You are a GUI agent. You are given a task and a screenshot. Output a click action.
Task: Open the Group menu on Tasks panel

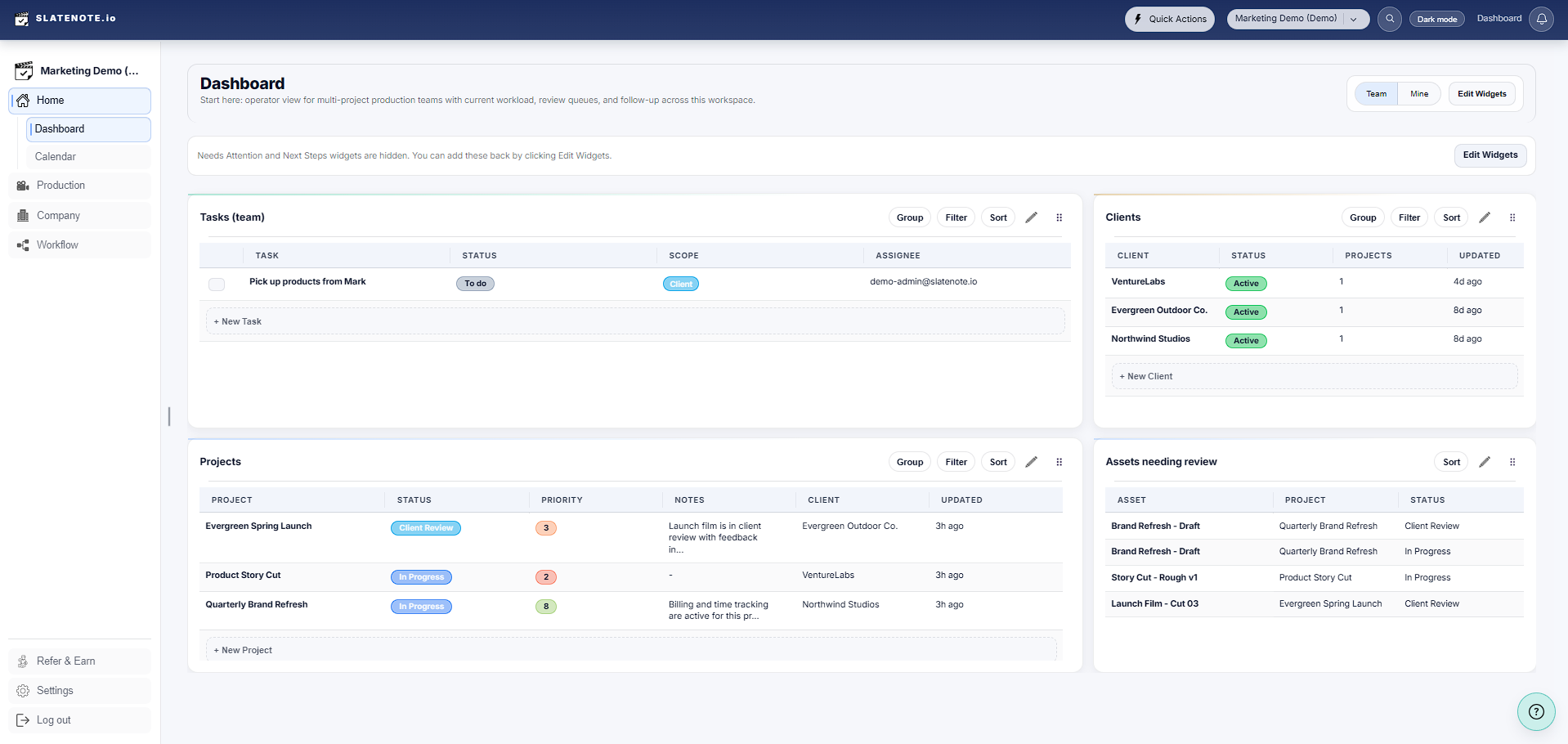click(x=909, y=217)
